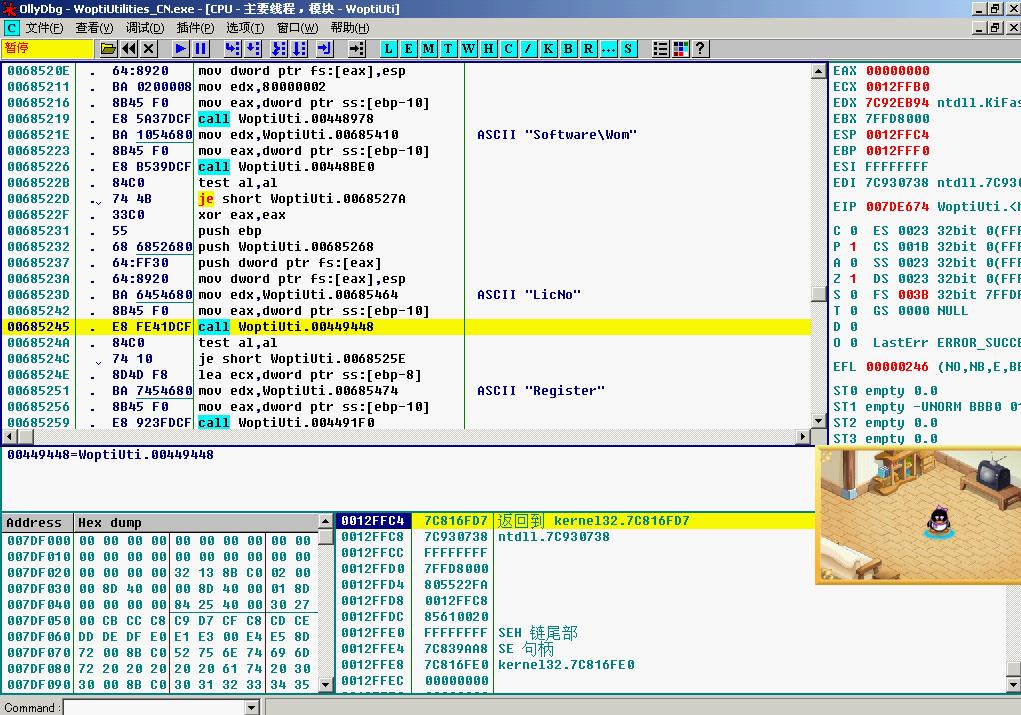1021x715 pixels.
Task: Open help with the question mark icon
Action: coord(700,49)
